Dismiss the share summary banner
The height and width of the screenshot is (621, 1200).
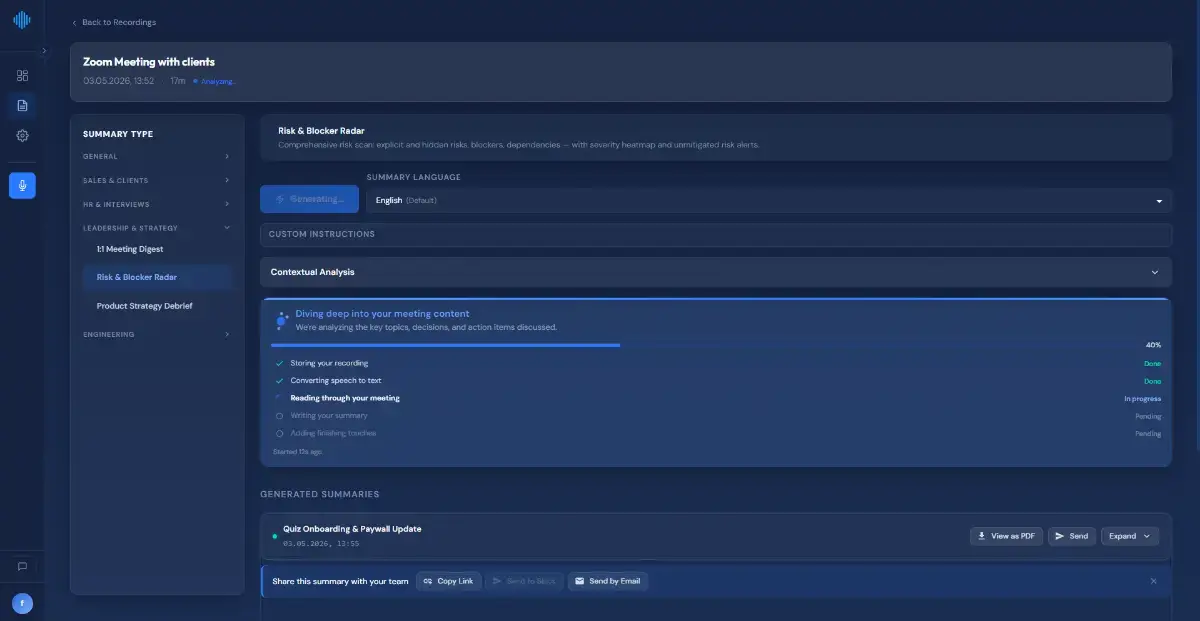tap(1153, 581)
